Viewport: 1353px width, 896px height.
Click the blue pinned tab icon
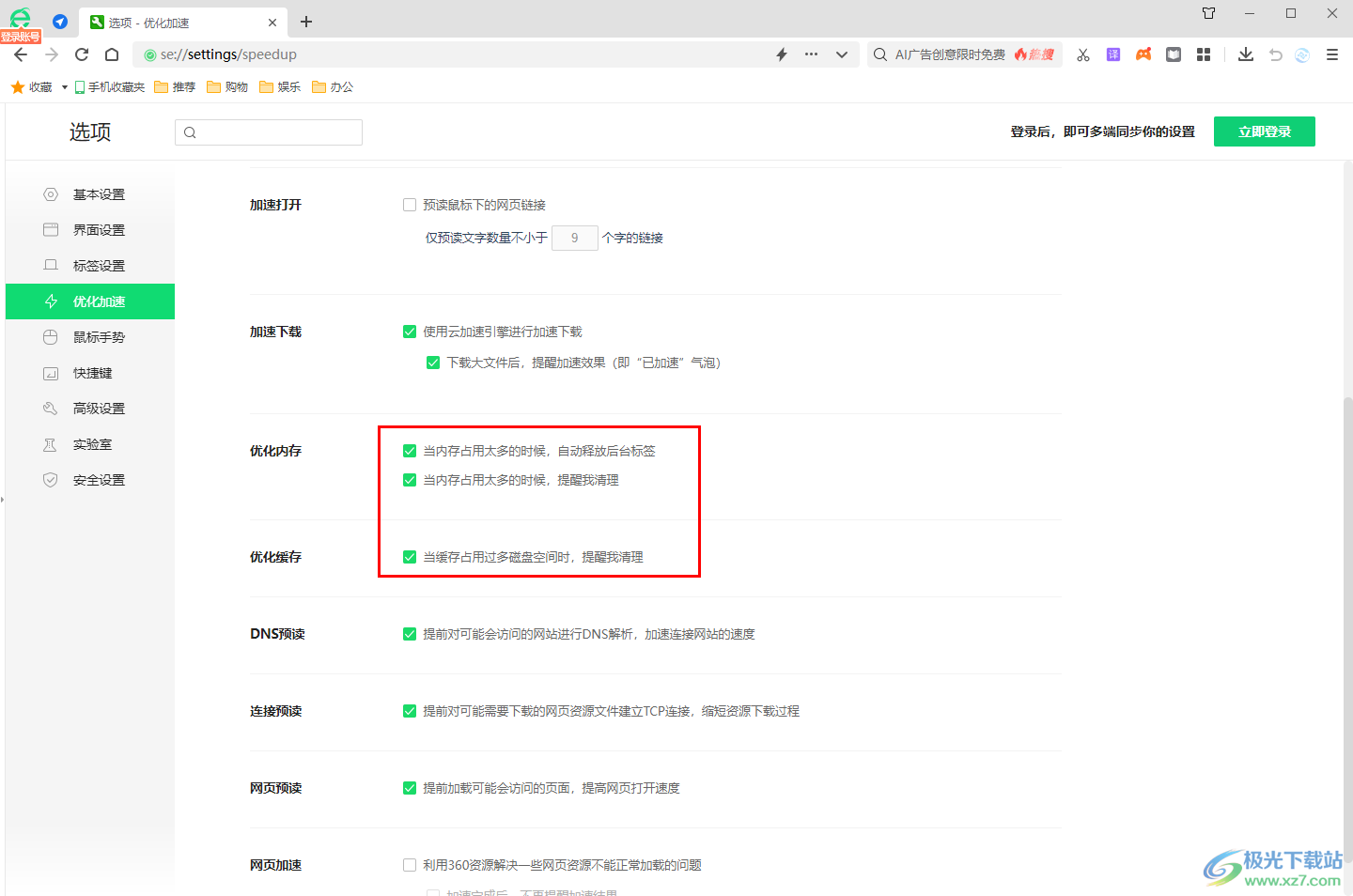pyautogui.click(x=60, y=22)
